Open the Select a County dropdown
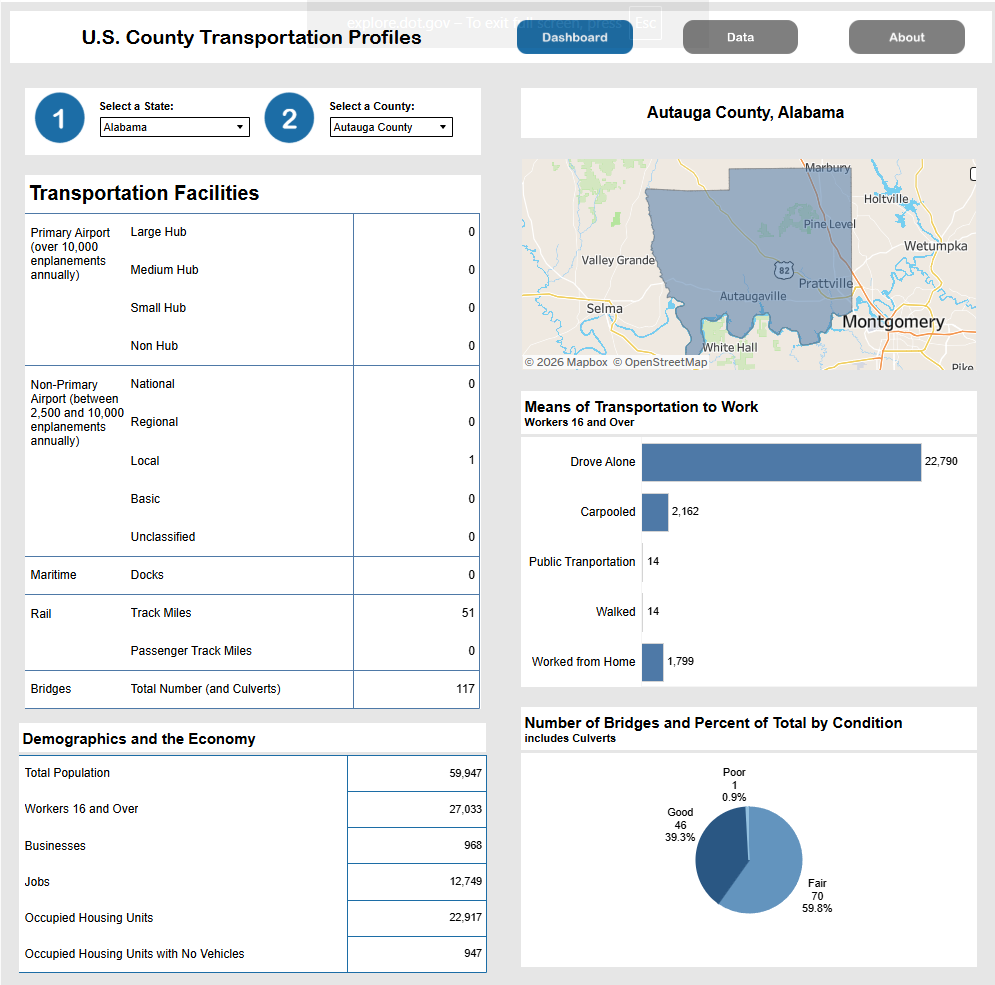Viewport: 995px width, 985px height. point(391,127)
